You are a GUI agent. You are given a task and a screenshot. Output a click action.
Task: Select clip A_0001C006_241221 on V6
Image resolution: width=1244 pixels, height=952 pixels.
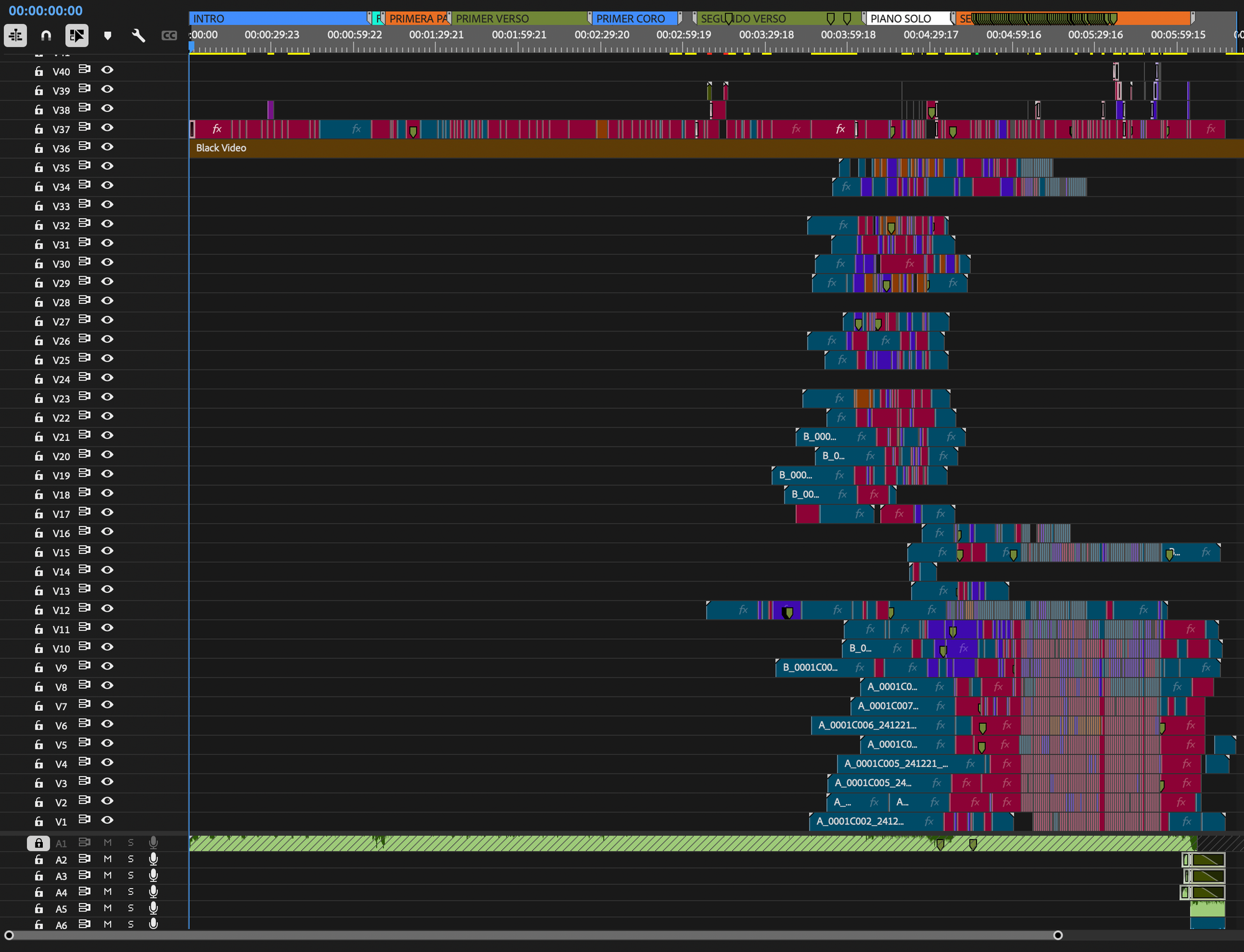click(x=871, y=725)
